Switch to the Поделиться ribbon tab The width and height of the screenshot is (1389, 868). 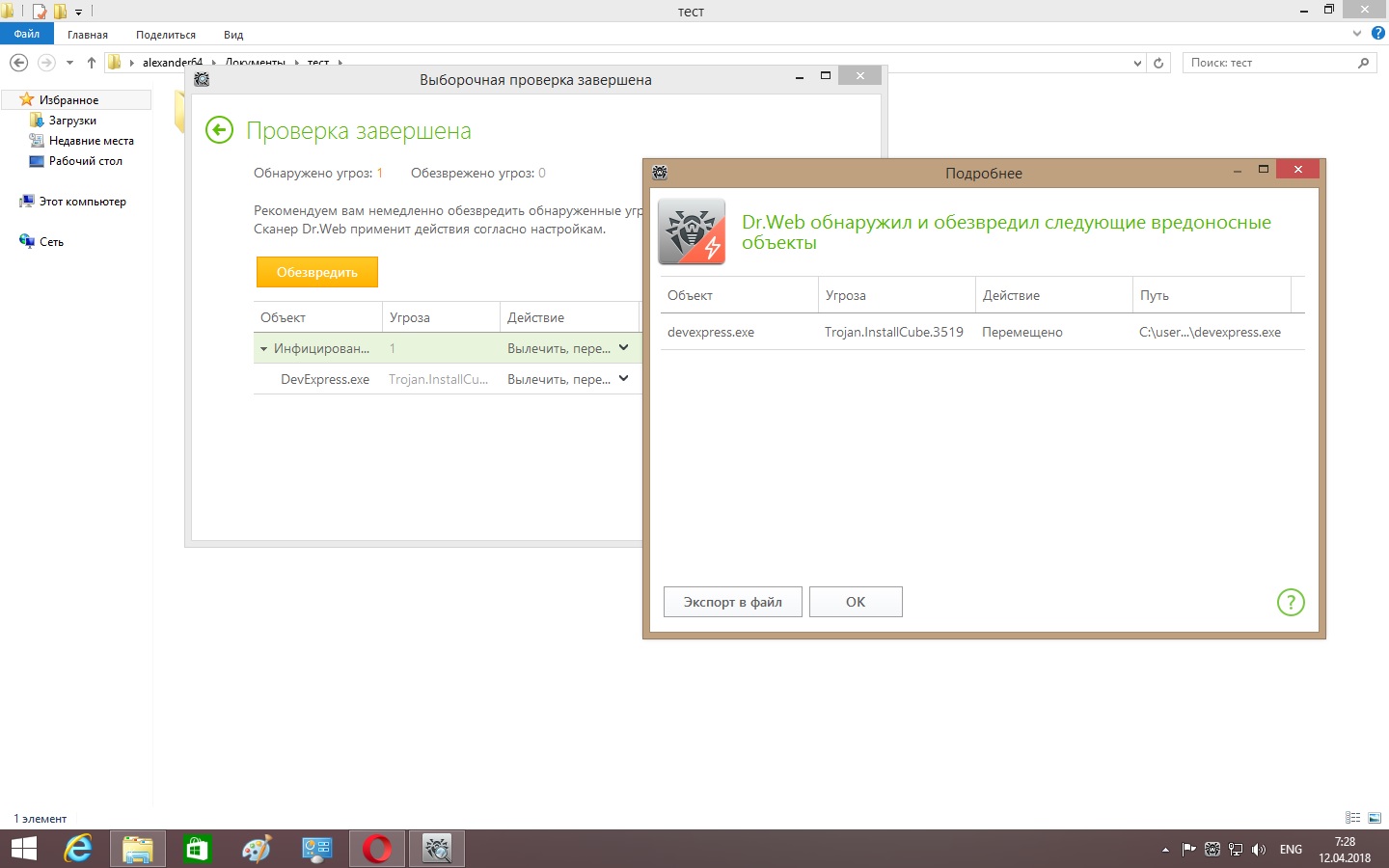click(x=166, y=34)
